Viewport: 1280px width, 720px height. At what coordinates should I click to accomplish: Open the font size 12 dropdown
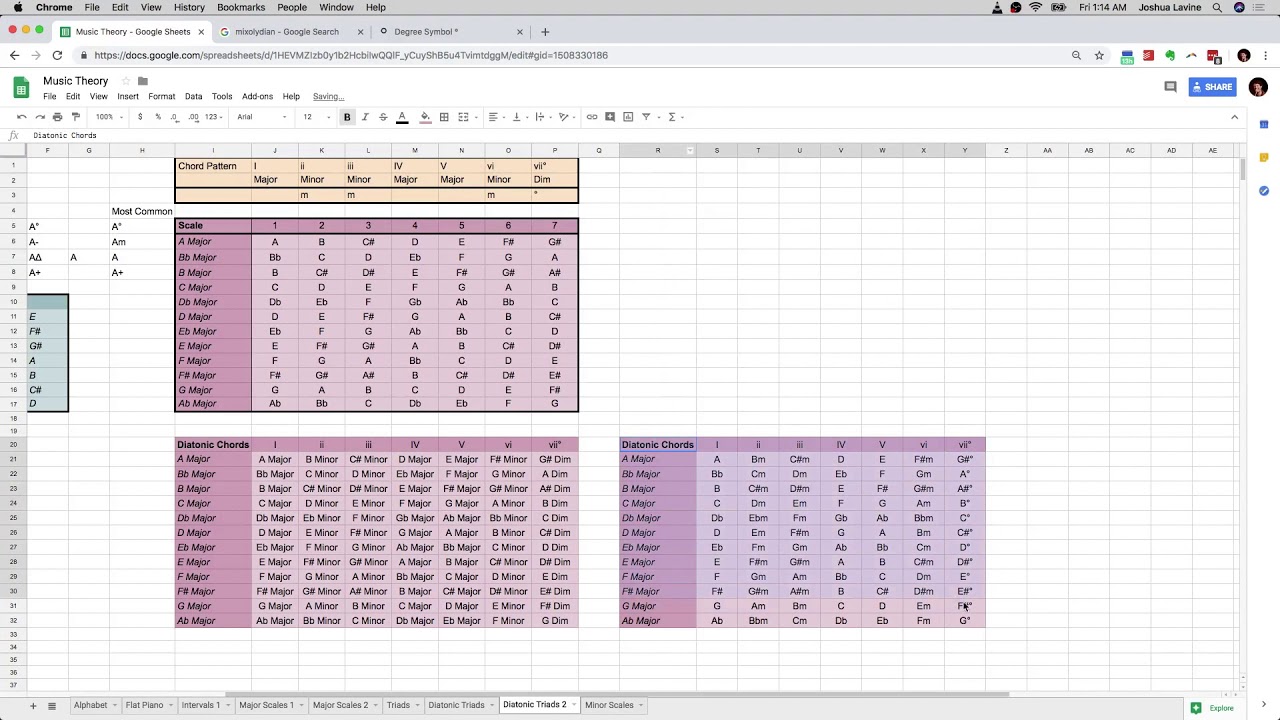(x=315, y=117)
